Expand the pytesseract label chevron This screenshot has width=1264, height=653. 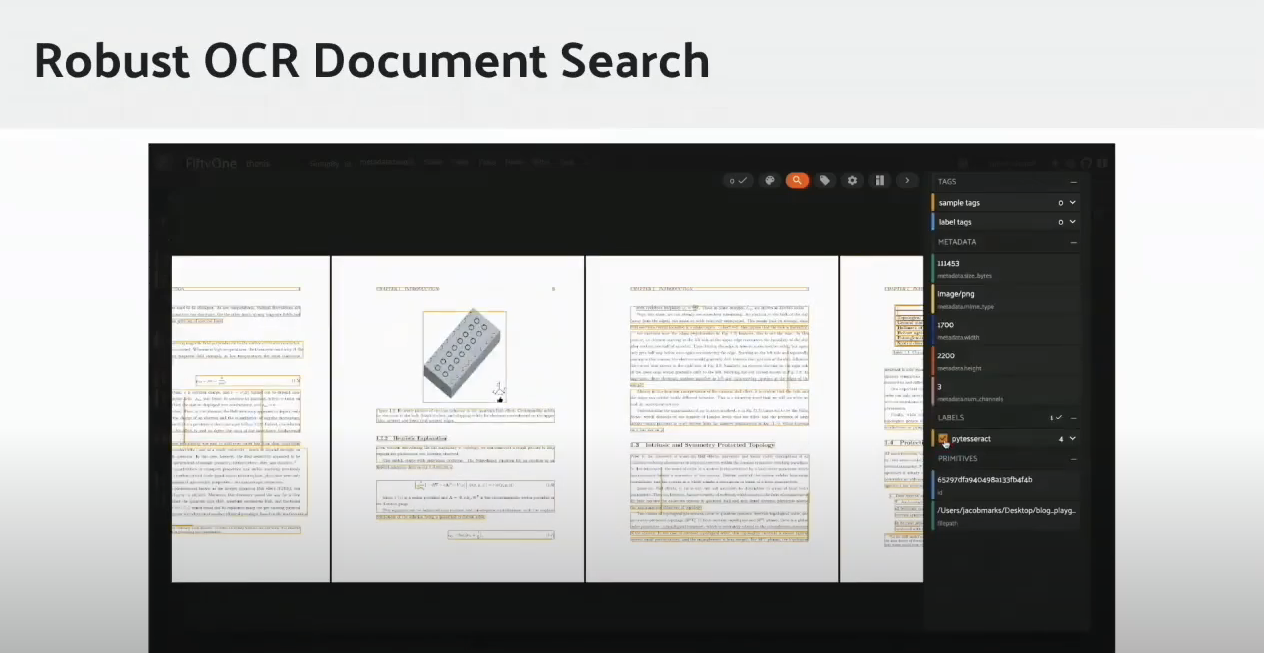tap(1073, 438)
